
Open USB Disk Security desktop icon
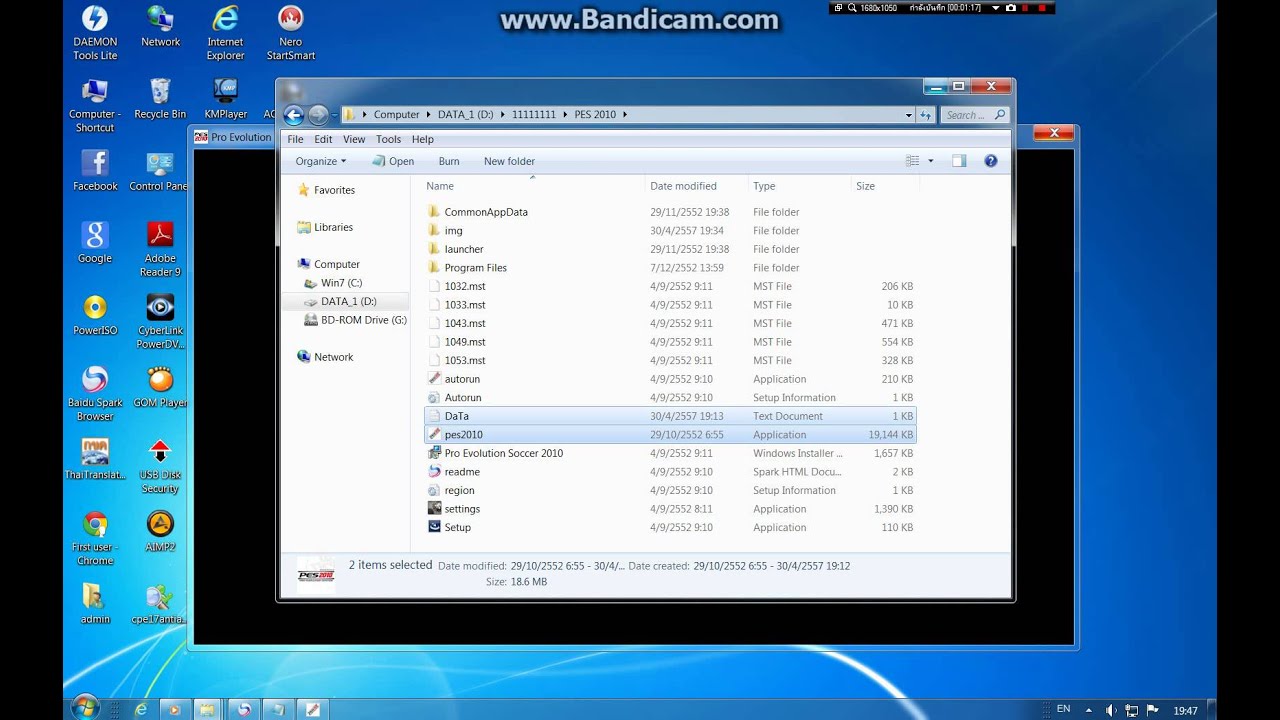(x=160, y=466)
